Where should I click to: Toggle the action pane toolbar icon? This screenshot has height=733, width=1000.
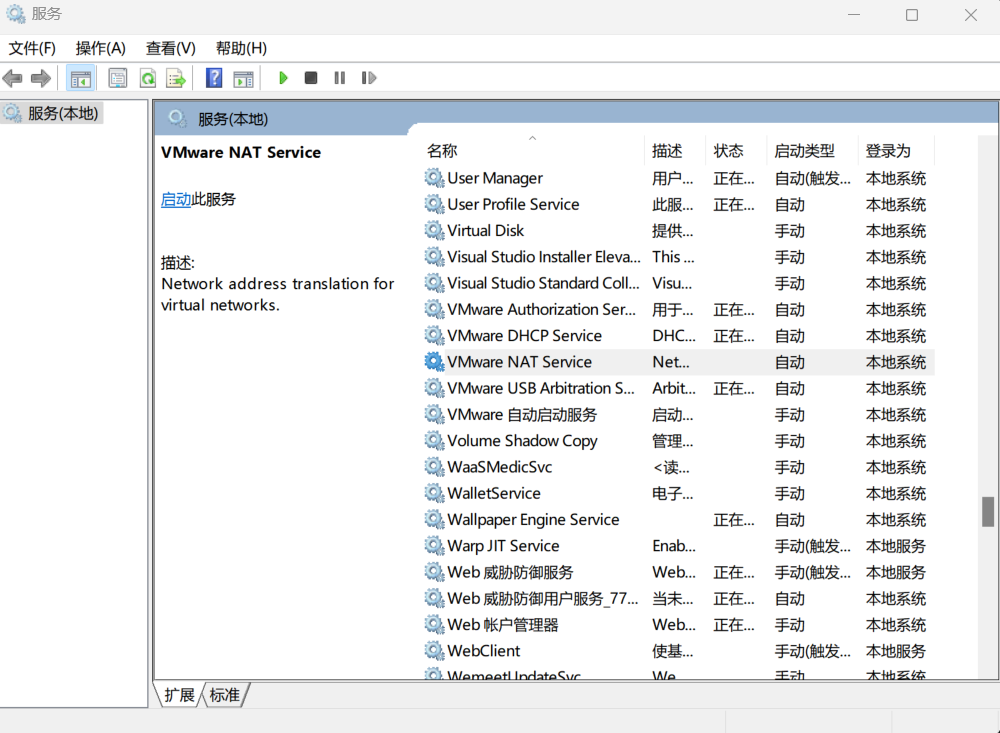click(243, 78)
